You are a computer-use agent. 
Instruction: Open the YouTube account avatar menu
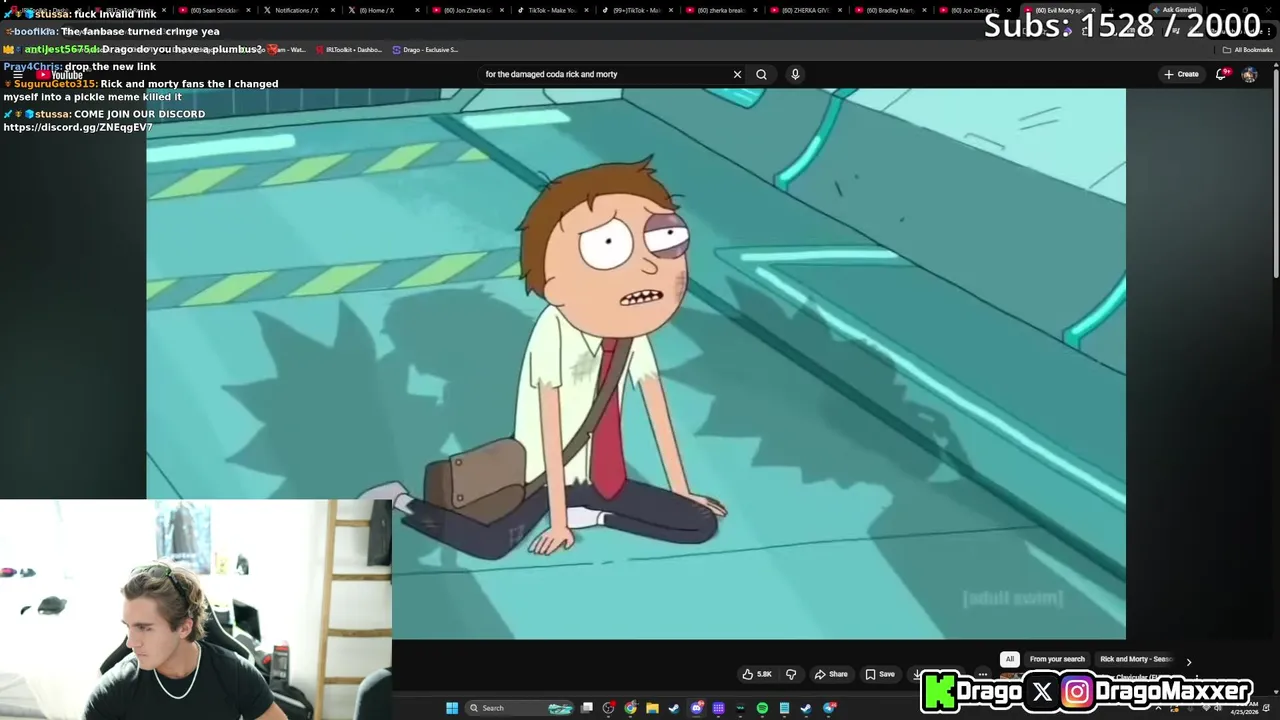pos(1249,74)
